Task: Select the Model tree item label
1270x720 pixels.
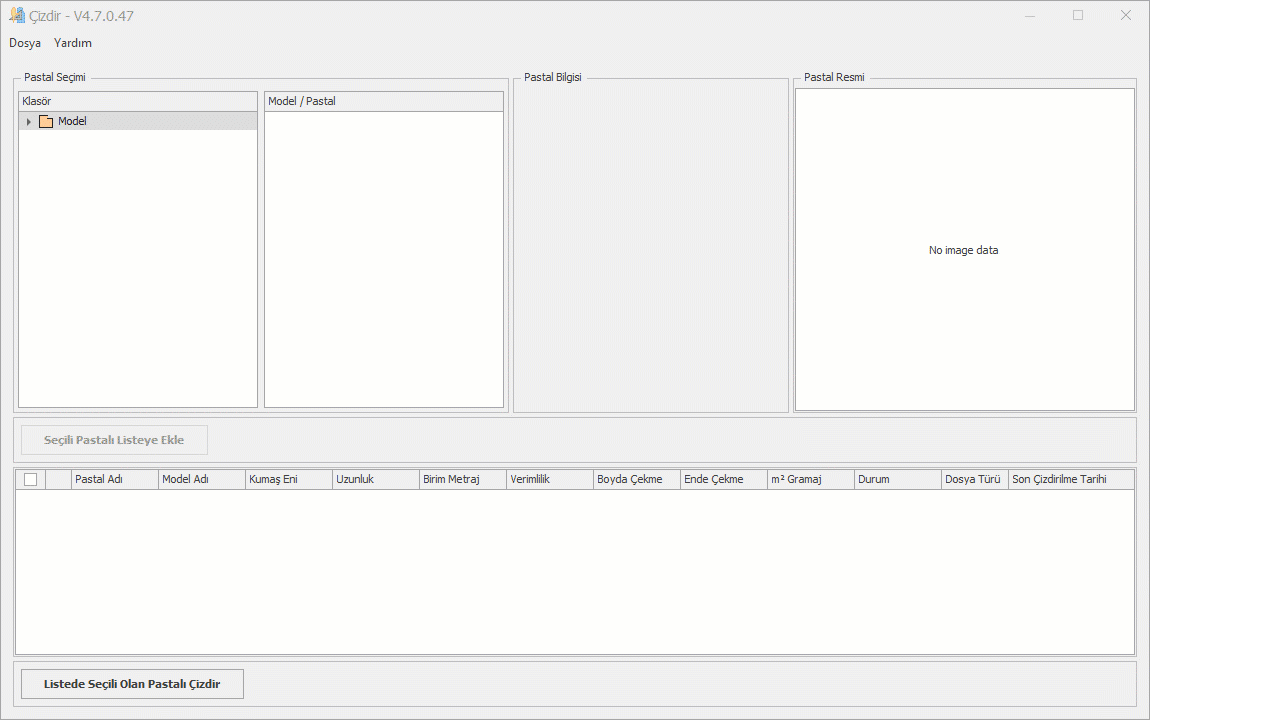Action: [x=72, y=122]
